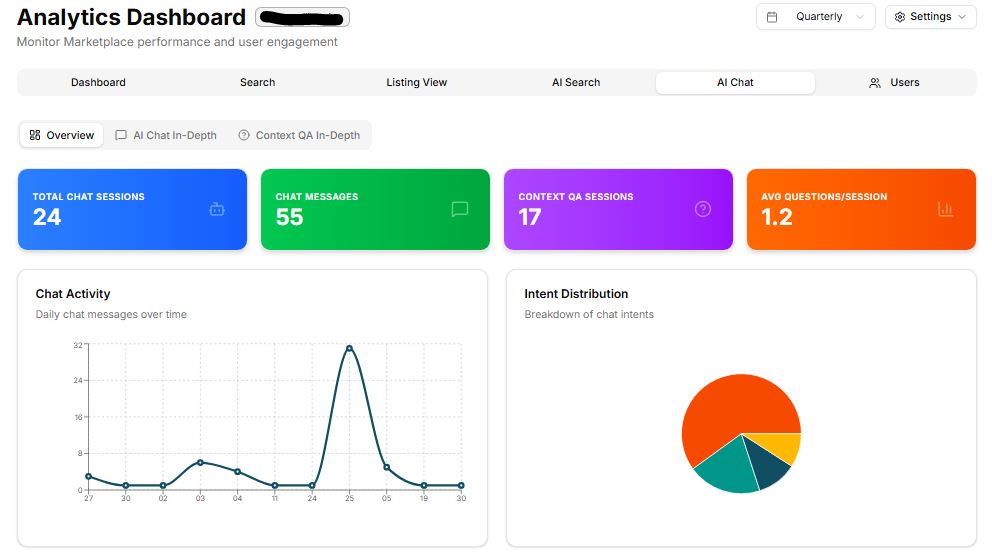
Task: Click the calendar icon beside Quarterly
Action: pyautogui.click(x=772, y=17)
